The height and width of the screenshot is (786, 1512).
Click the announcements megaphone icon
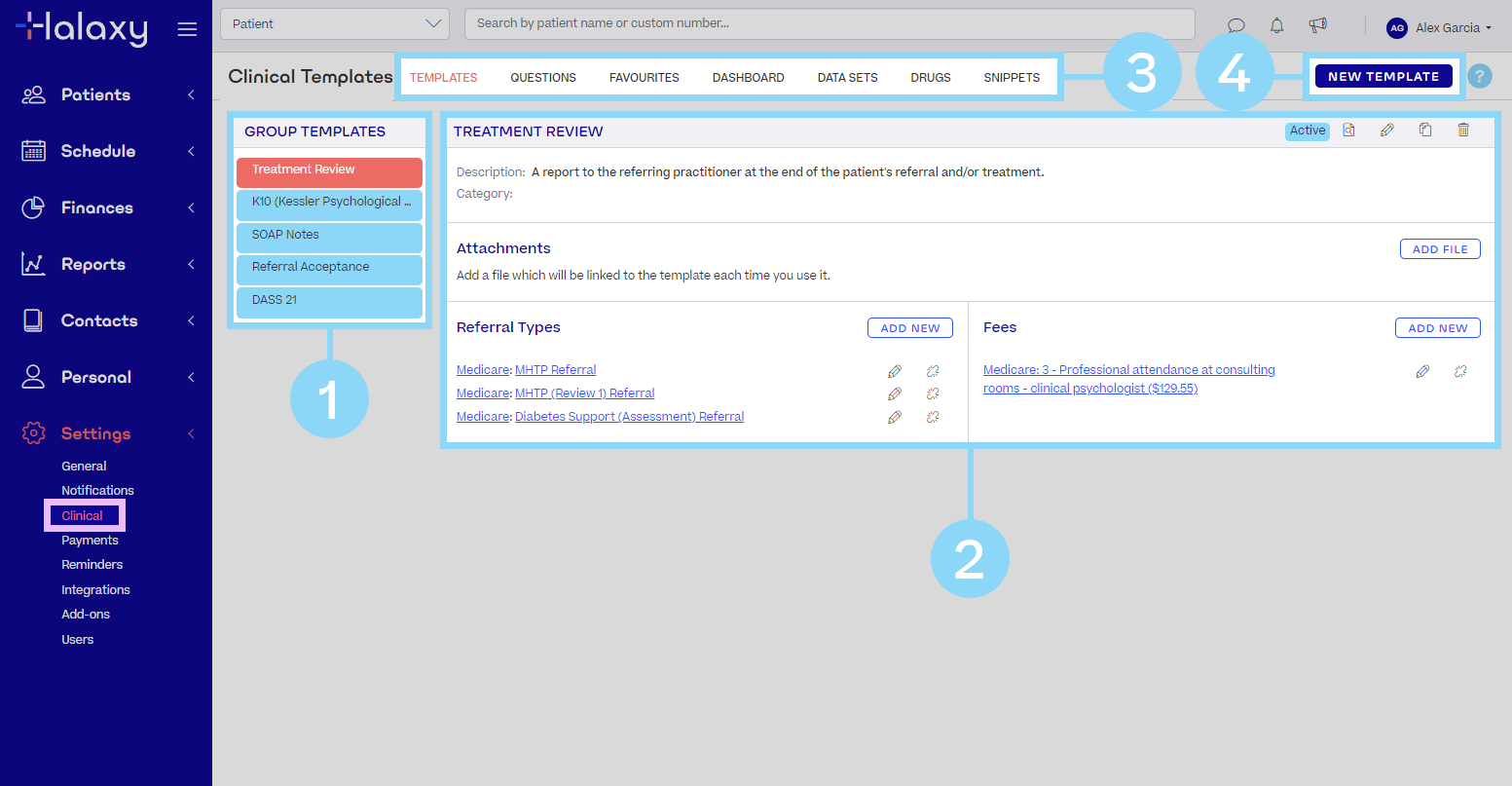pyautogui.click(x=1317, y=25)
